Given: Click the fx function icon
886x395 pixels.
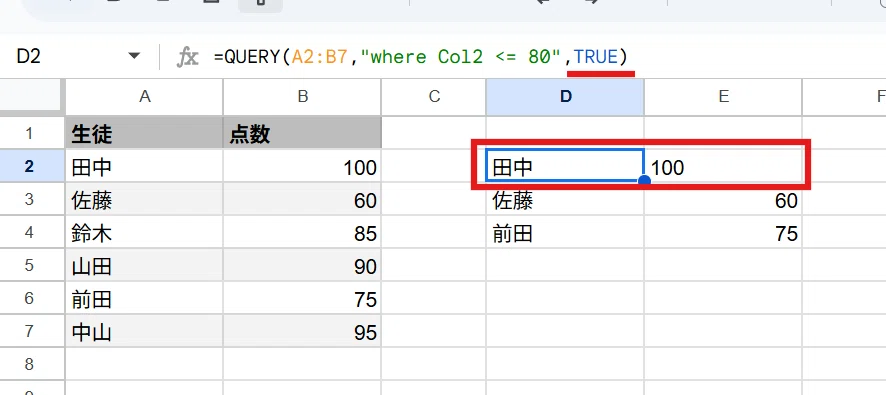Looking at the screenshot, I should tap(188, 57).
